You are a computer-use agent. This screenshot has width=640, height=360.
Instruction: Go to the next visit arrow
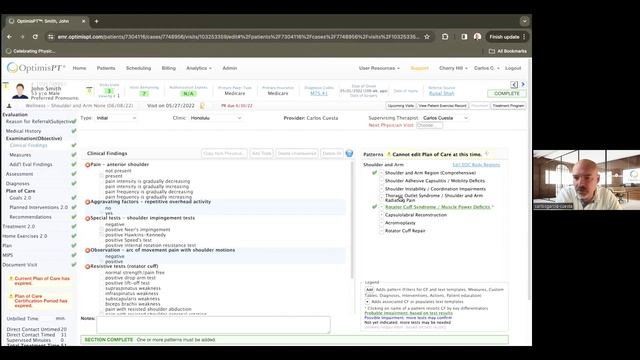click(523, 84)
